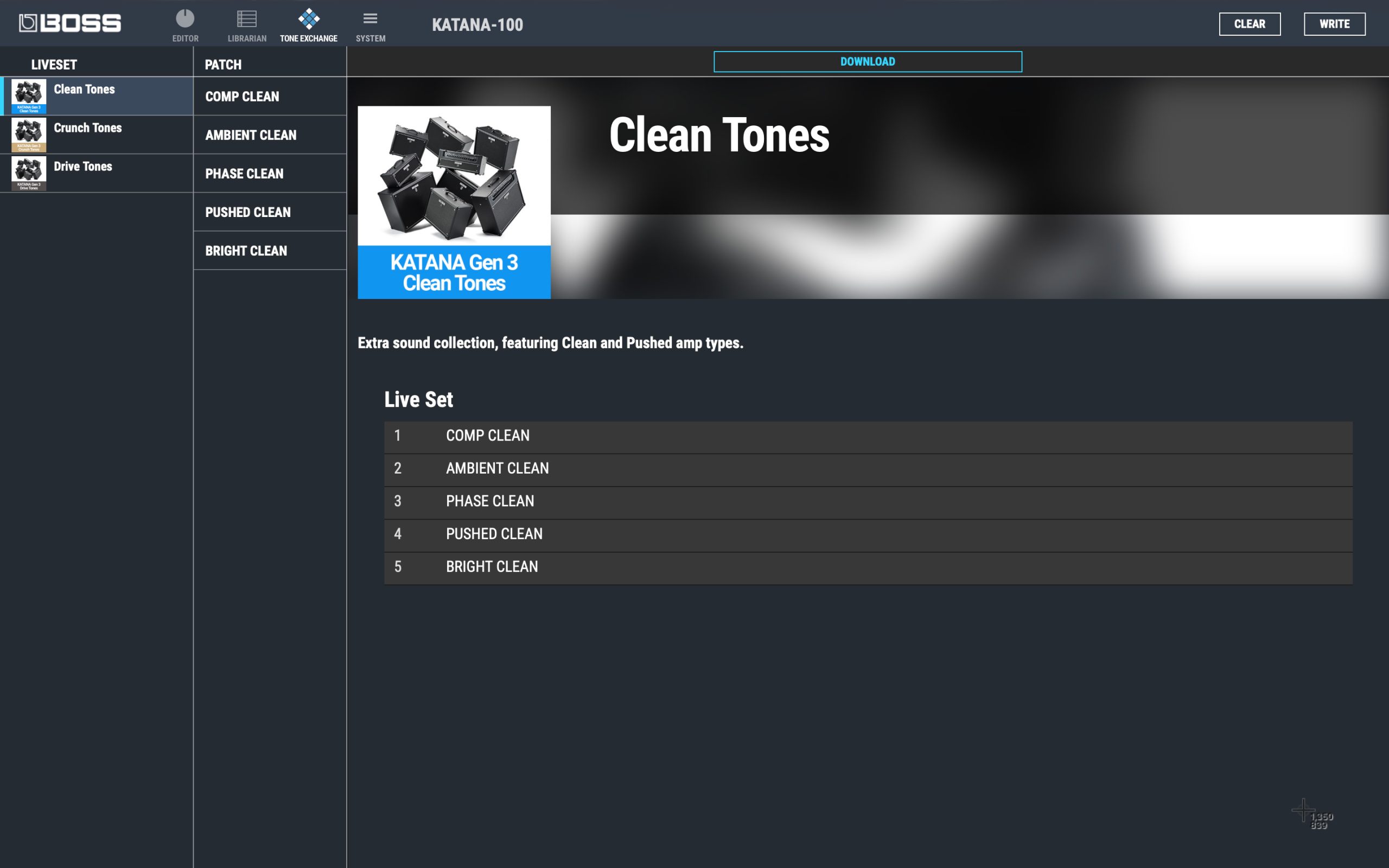Click the WRITE button
The width and height of the screenshot is (1389, 868).
tap(1335, 24)
